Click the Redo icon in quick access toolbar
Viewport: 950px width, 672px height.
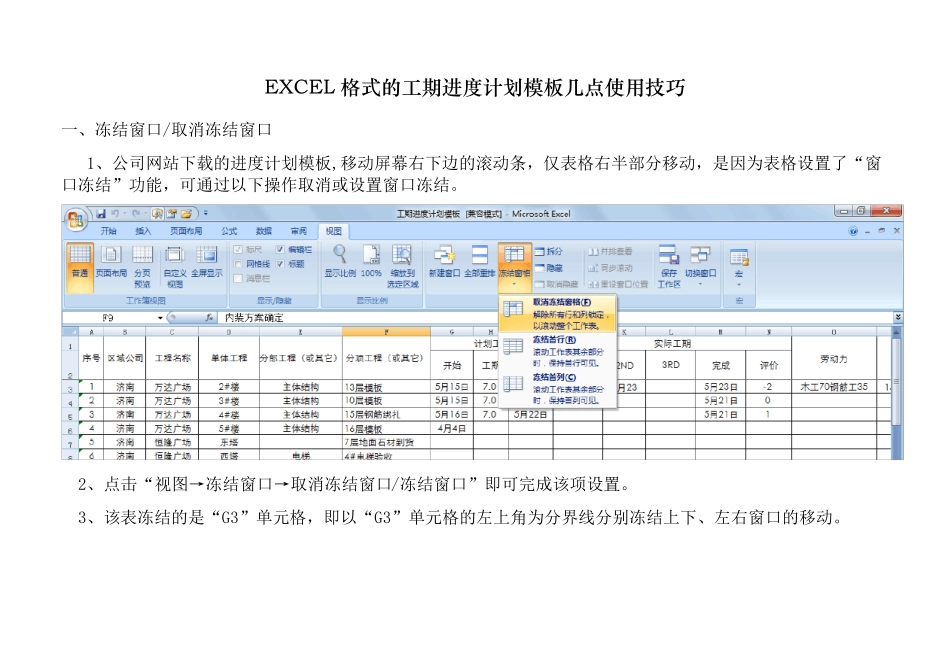pyautogui.click(x=137, y=213)
